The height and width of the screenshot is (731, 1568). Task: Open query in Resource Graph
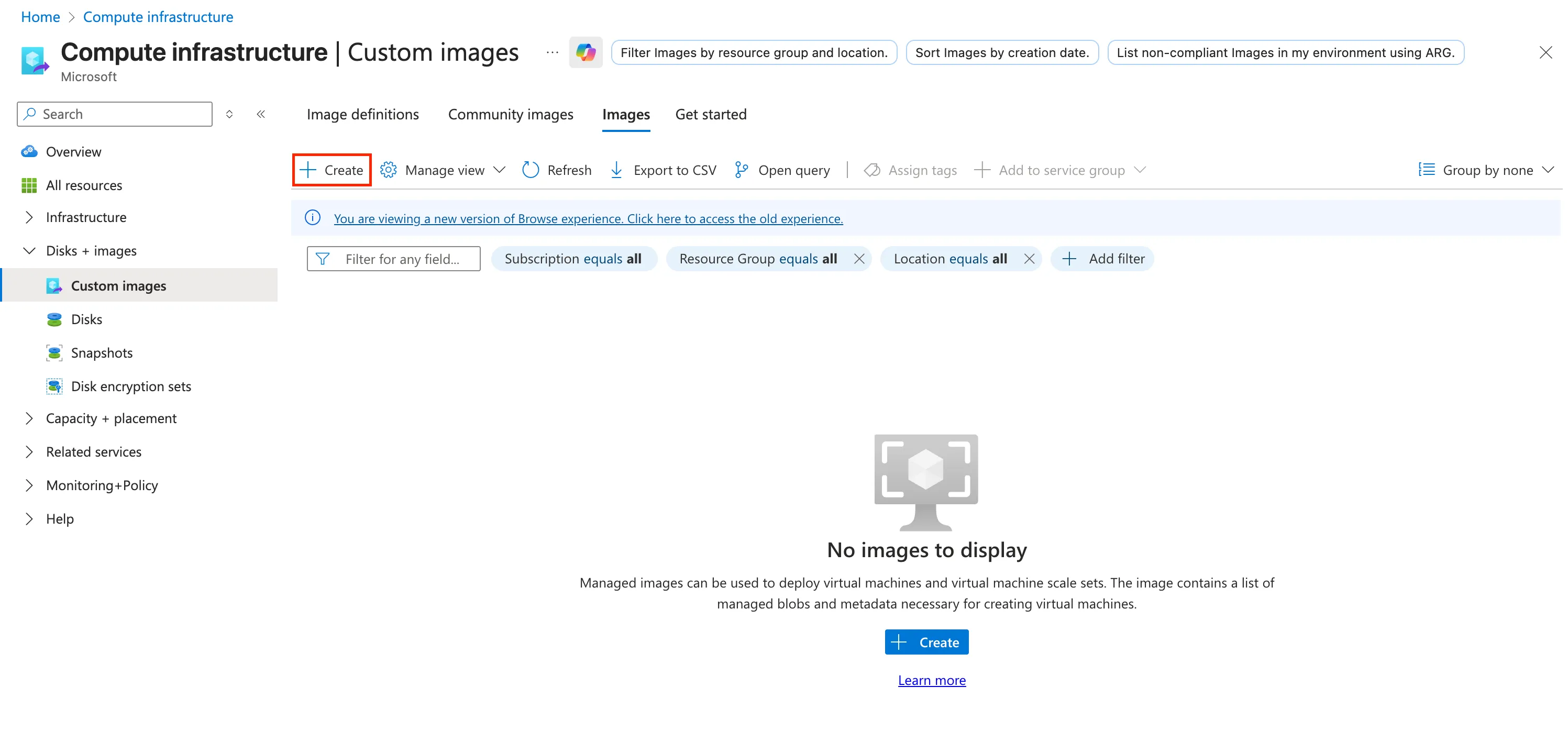click(x=782, y=170)
